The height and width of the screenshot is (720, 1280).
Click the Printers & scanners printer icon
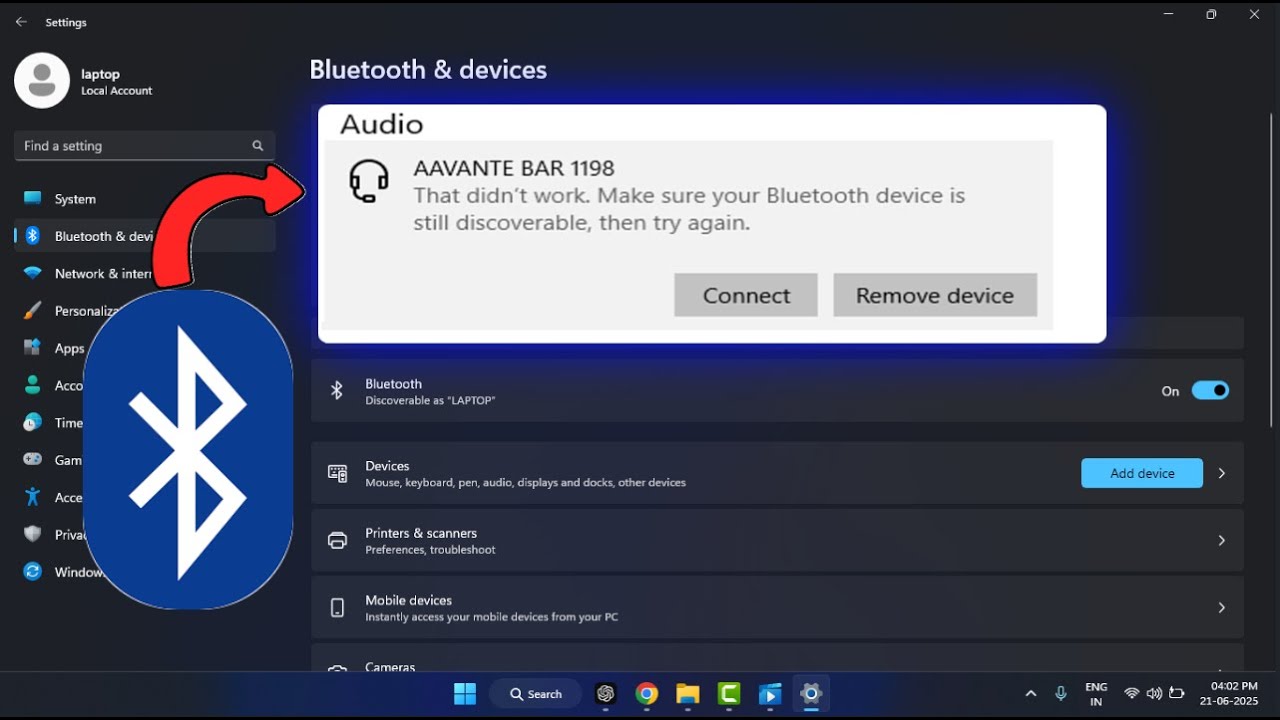(x=337, y=540)
